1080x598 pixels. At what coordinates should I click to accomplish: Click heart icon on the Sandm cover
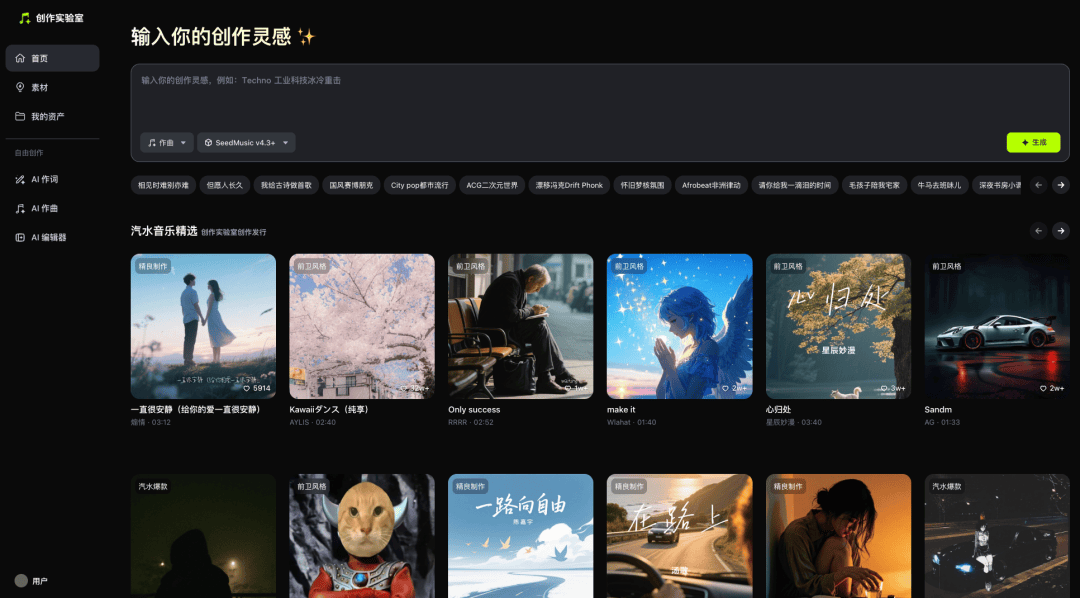coord(1043,388)
